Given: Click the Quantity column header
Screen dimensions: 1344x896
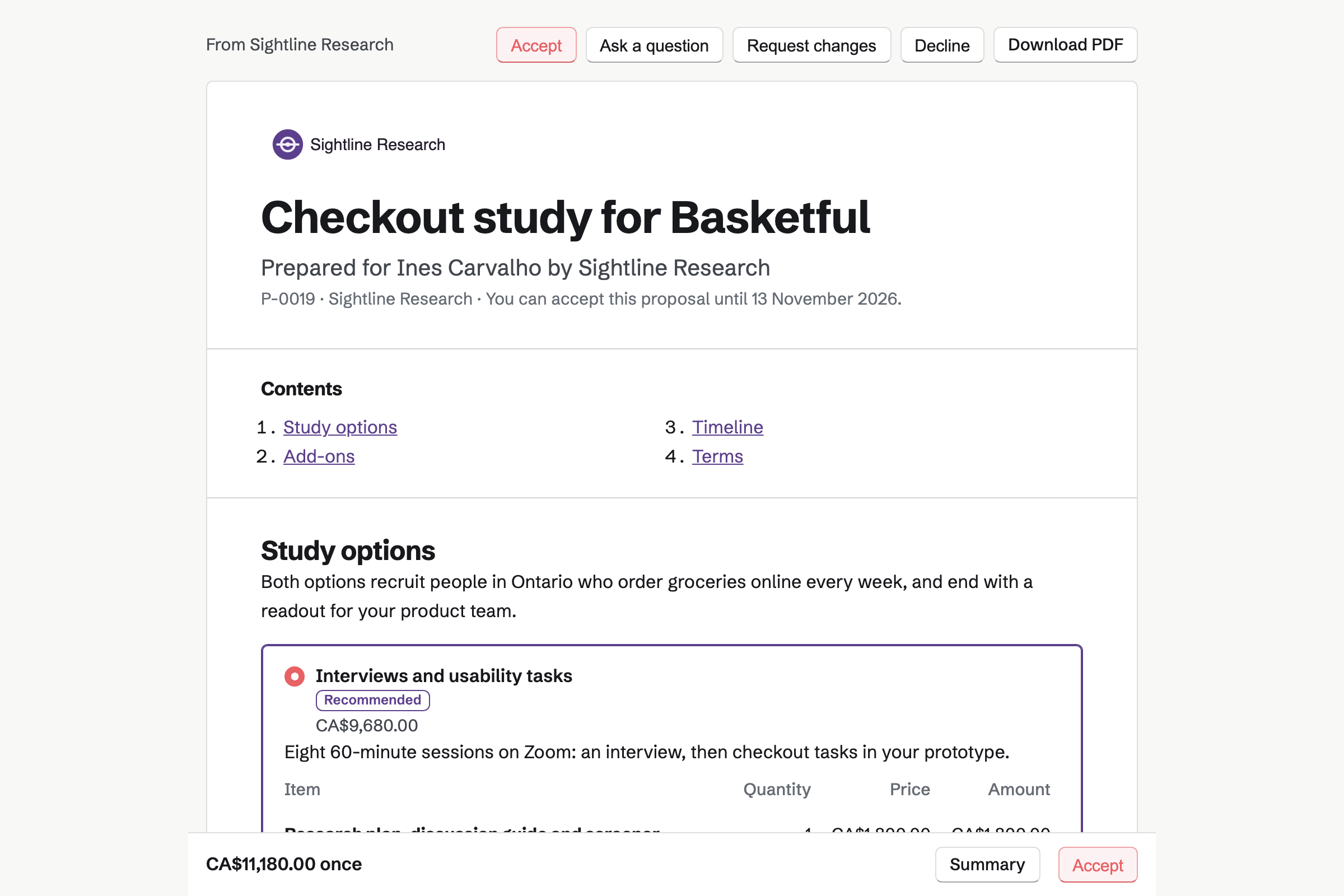Looking at the screenshot, I should tap(777, 789).
